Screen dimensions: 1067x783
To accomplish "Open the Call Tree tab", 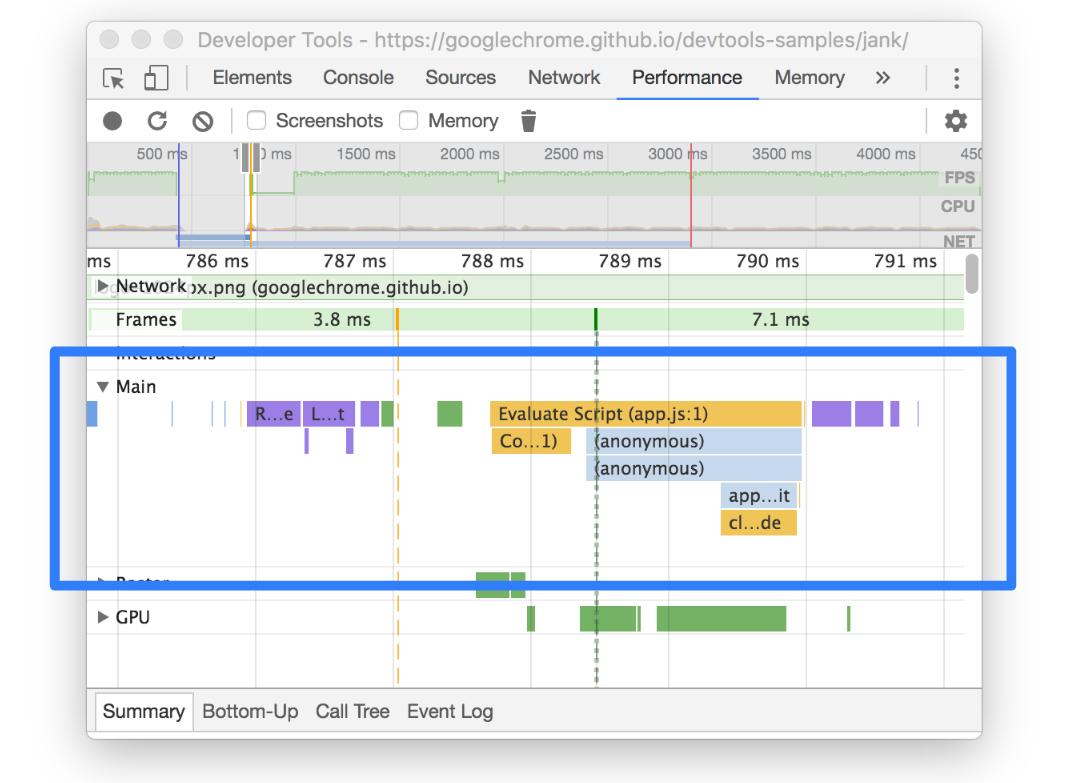I will coord(352,712).
